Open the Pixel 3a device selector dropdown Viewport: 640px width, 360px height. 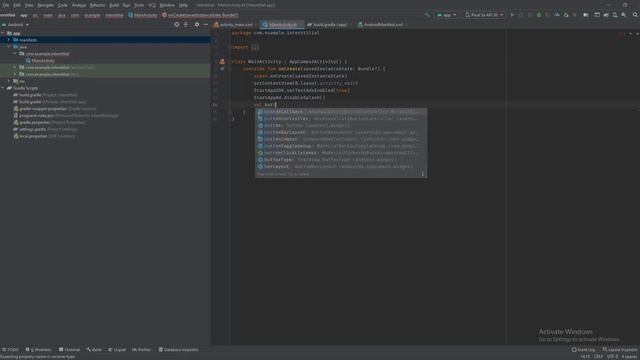(484, 15)
